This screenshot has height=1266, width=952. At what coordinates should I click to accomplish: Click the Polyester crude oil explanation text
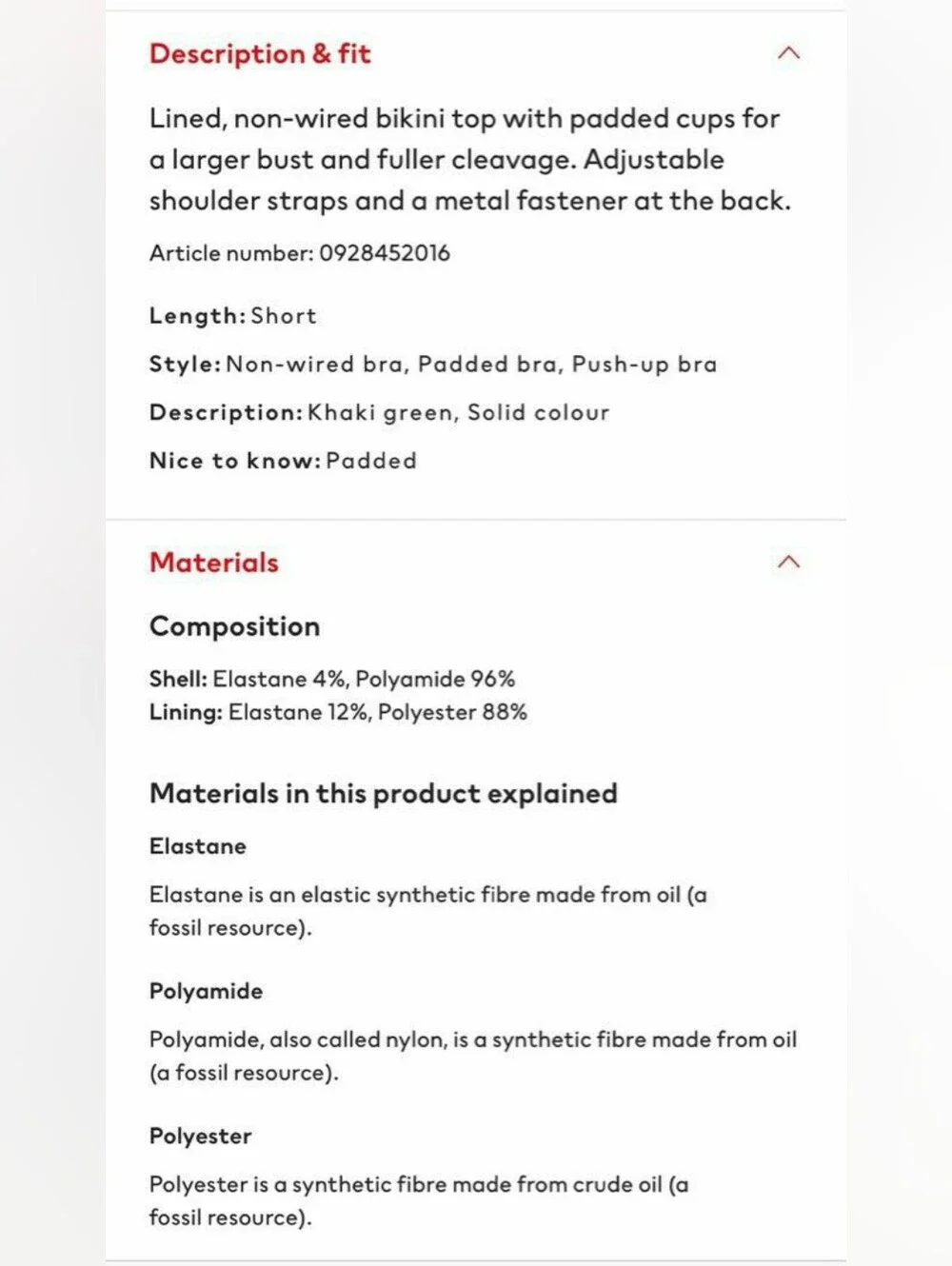coord(419,1200)
